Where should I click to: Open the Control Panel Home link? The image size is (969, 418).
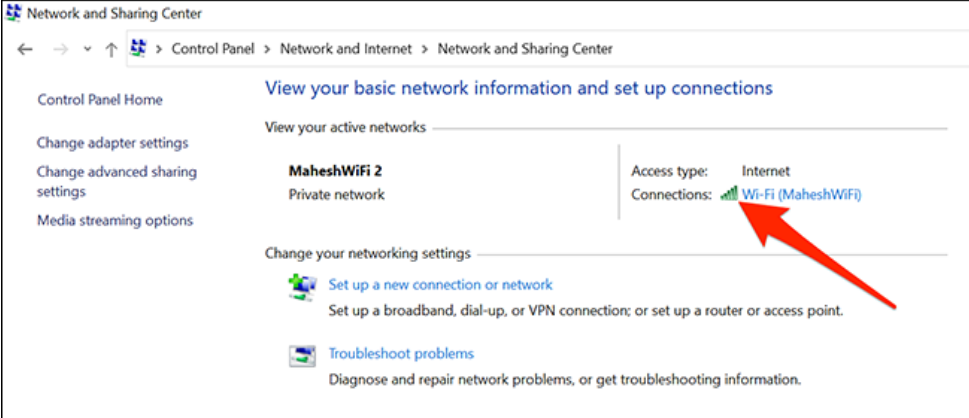pos(100,100)
